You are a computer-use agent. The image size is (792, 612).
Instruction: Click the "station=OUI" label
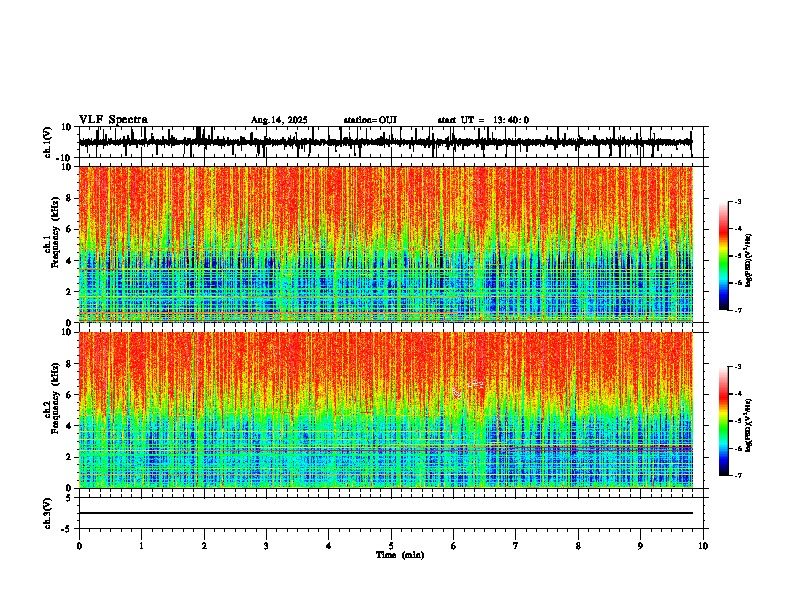370,120
